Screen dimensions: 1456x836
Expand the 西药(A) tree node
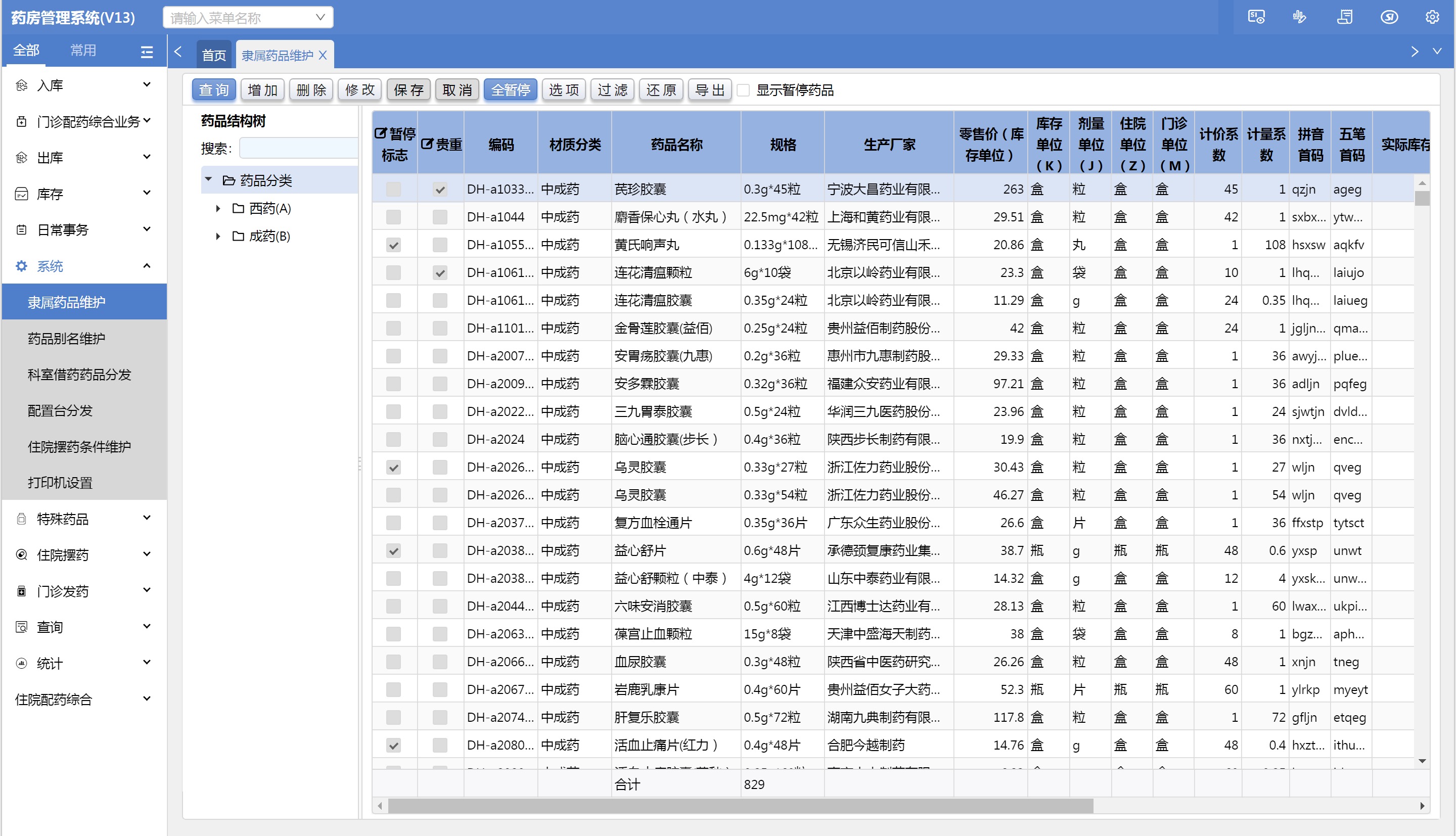point(218,208)
